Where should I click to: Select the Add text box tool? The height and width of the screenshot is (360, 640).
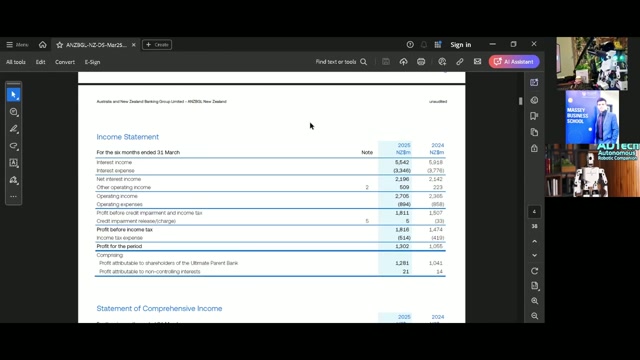coord(13,163)
